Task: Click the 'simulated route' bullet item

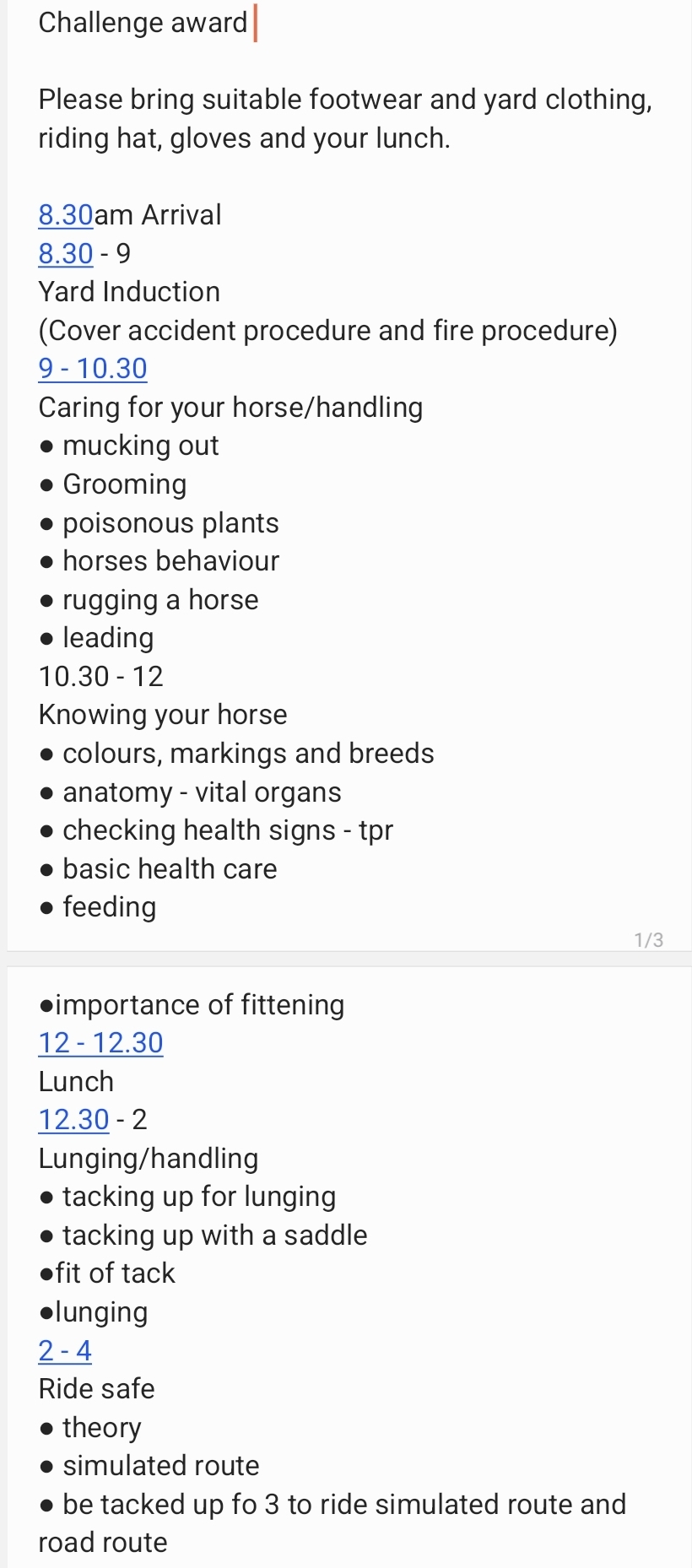Action: [160, 1466]
